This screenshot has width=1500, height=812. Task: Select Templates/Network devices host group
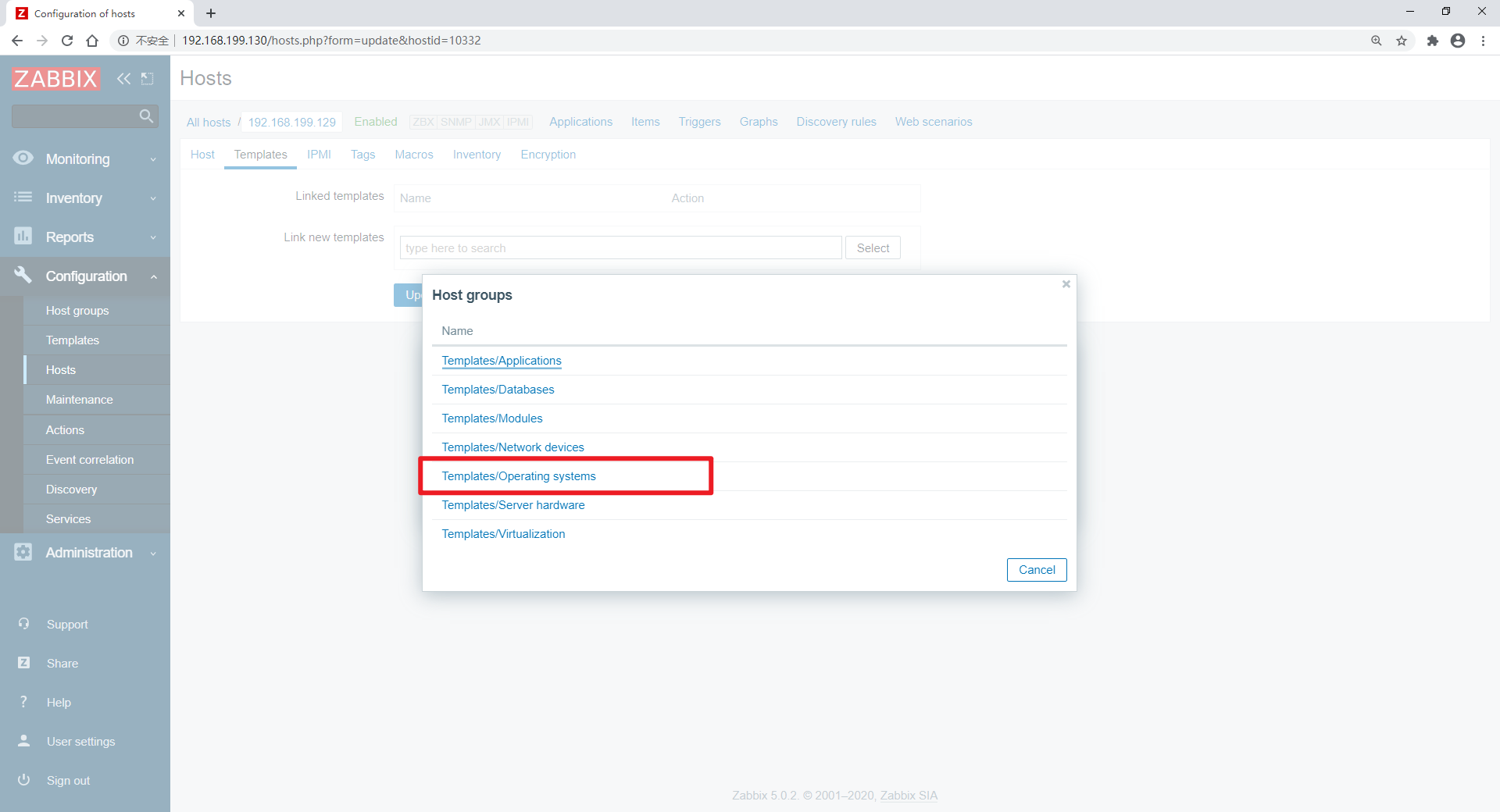point(512,447)
